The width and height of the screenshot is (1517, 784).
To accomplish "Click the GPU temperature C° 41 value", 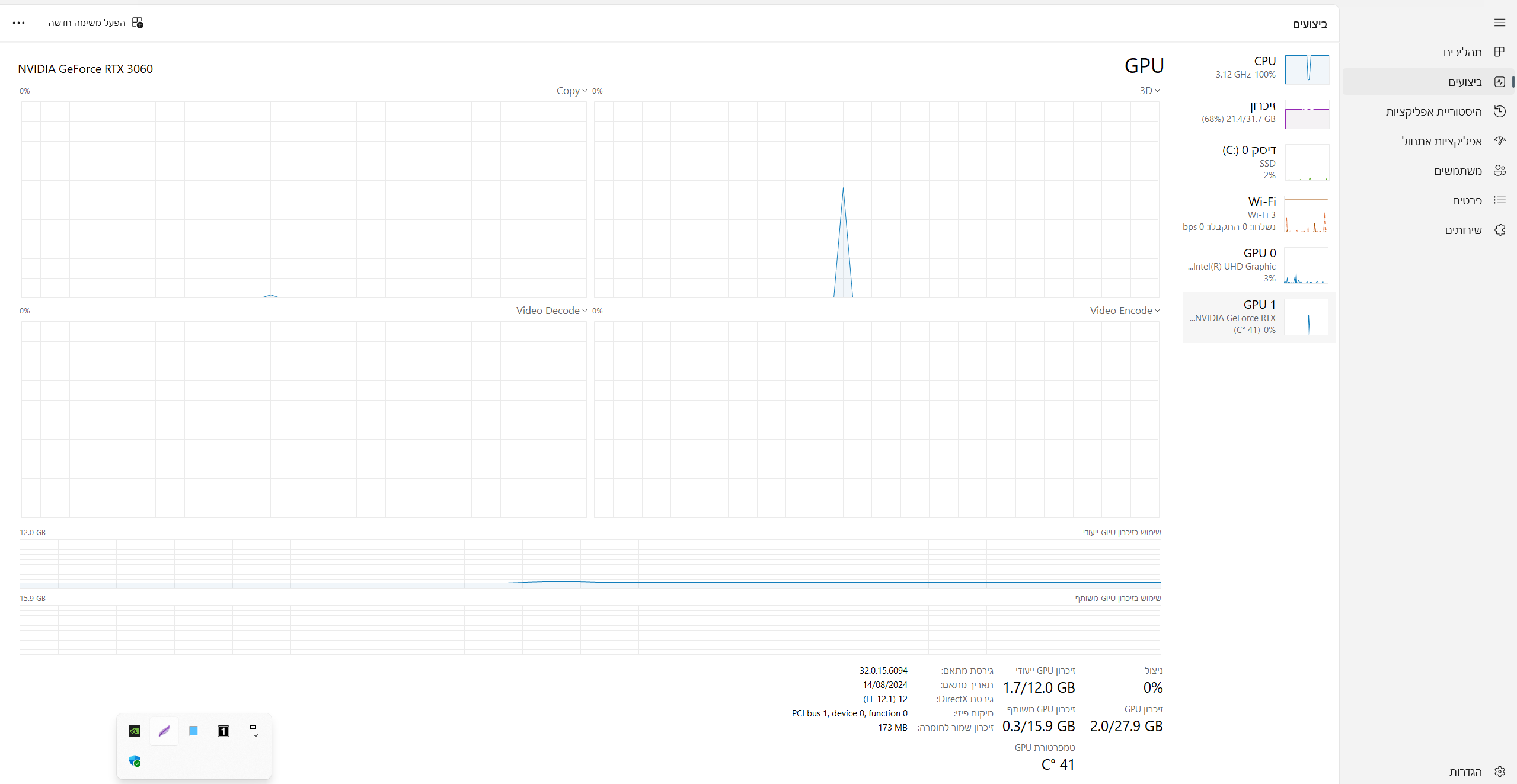I will coord(1058,765).
